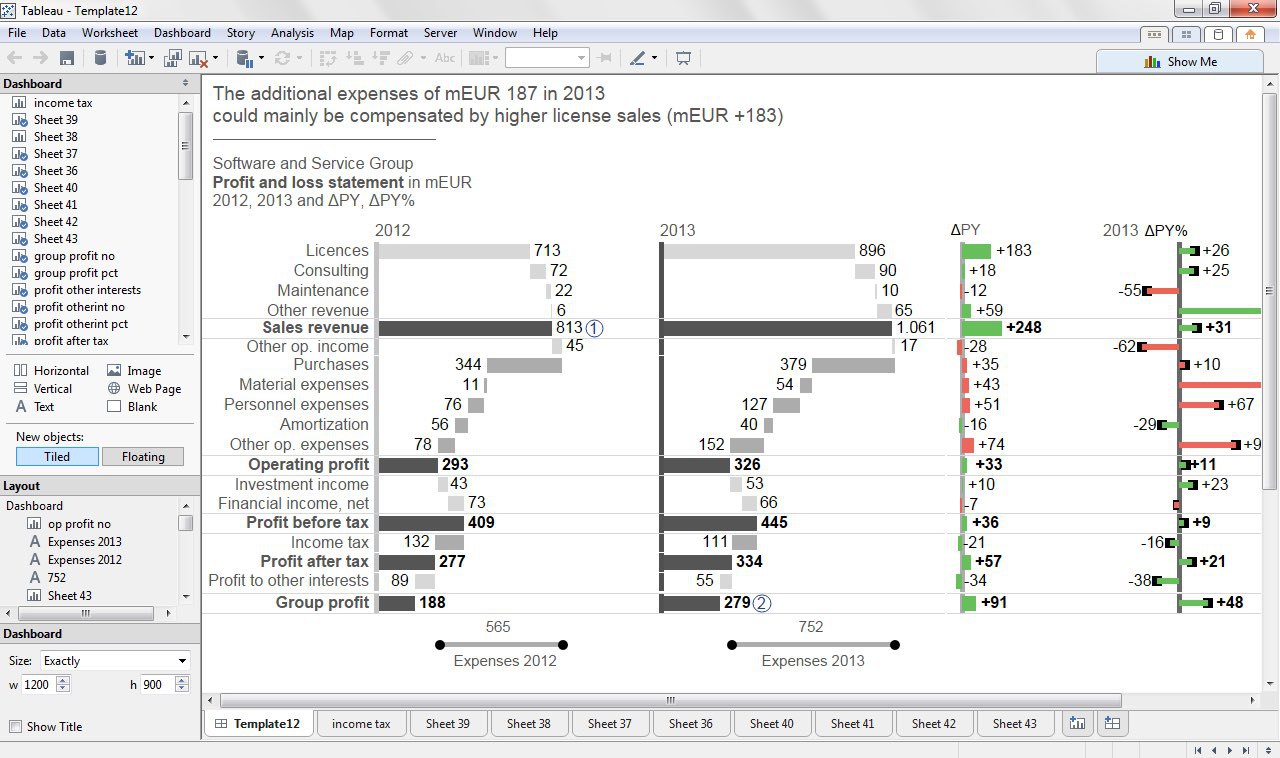Screen dimensions: 1280x758
Task: Open the Analysis menu
Action: click(x=292, y=33)
